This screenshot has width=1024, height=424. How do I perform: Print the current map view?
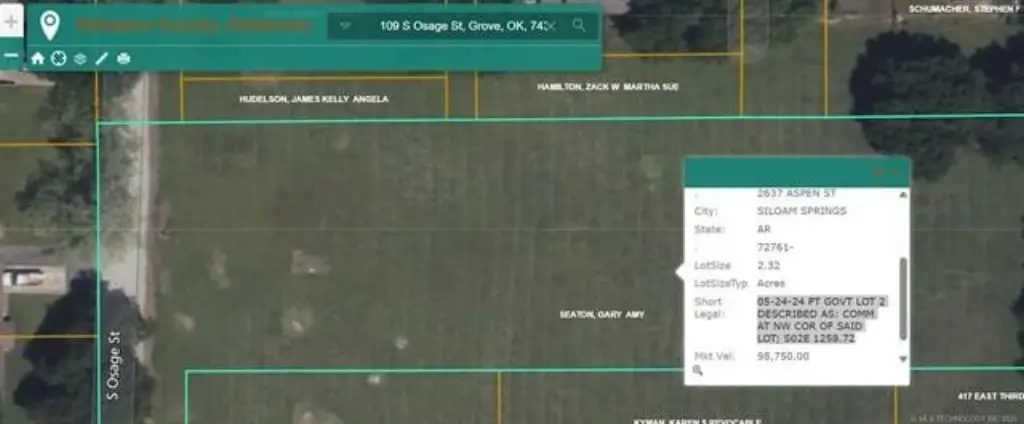click(123, 58)
